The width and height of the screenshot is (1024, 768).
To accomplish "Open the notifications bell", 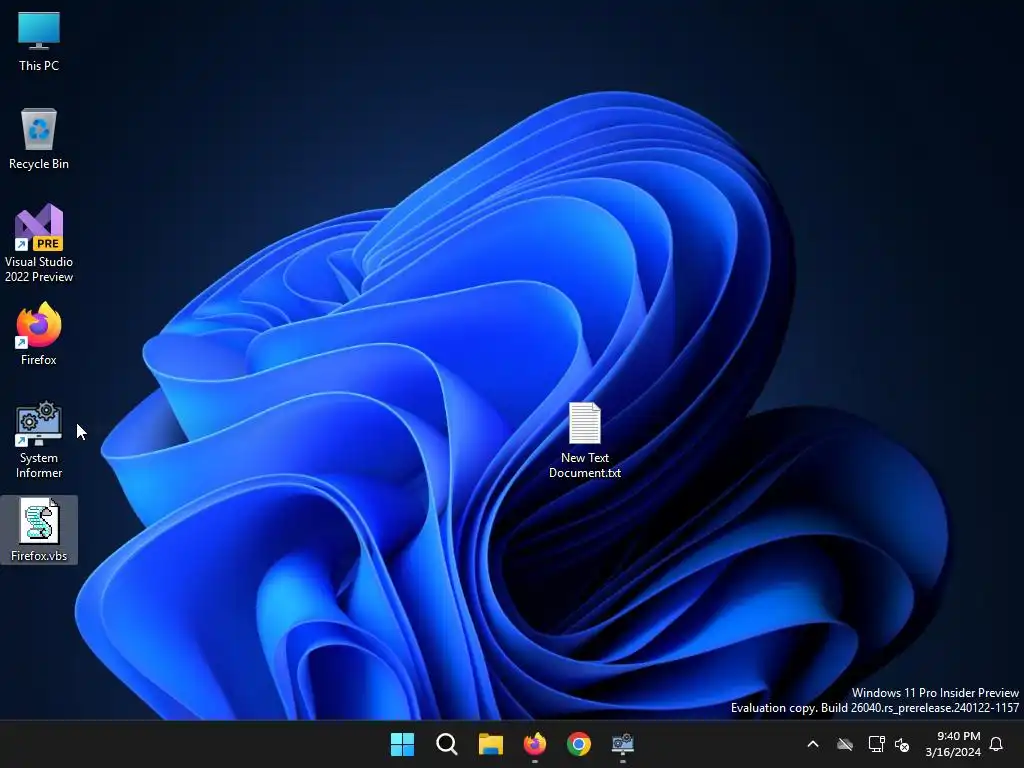I will tap(997, 744).
